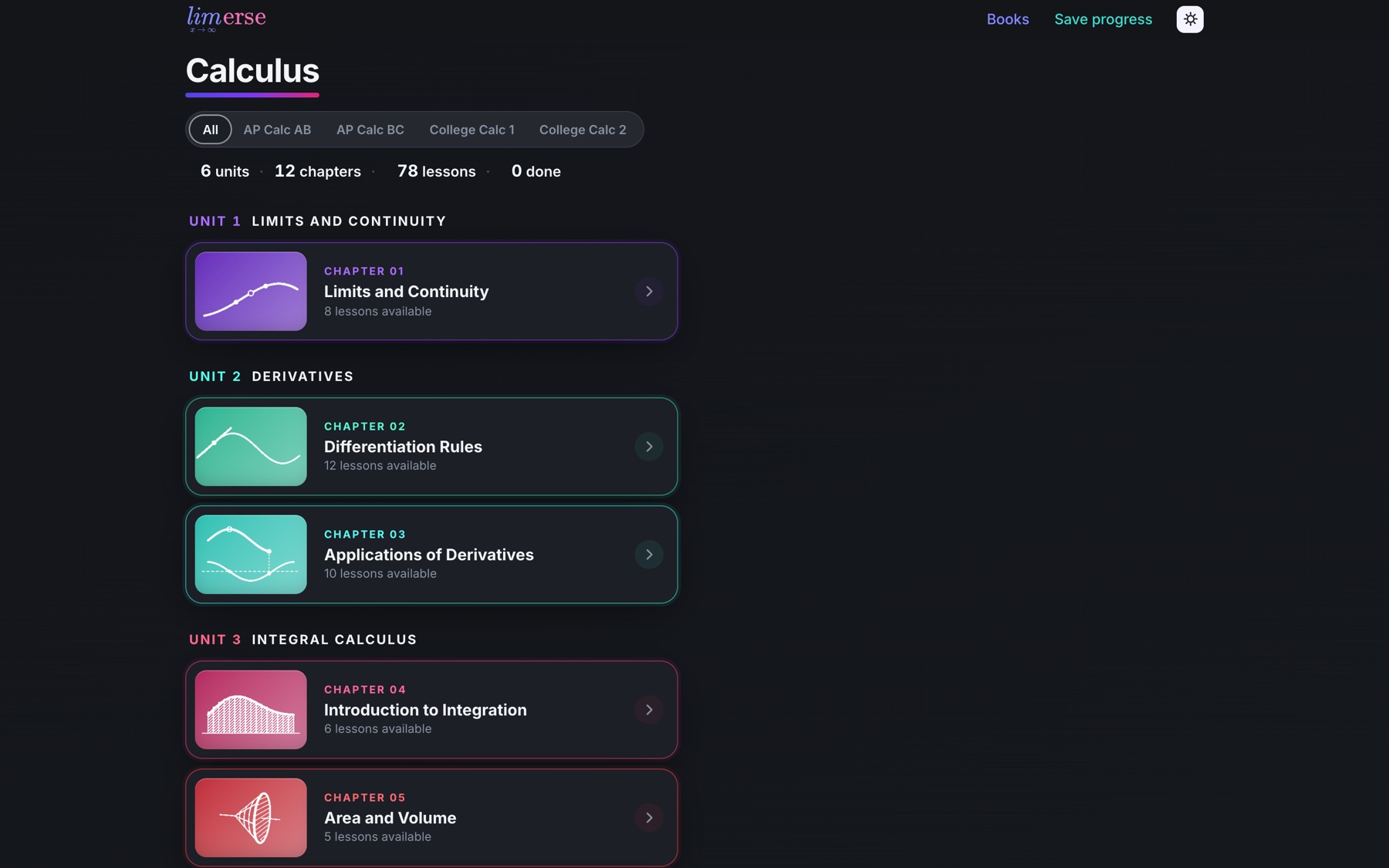Image resolution: width=1389 pixels, height=868 pixels.
Task: Switch to AP Calc AB tab
Action: [277, 130]
